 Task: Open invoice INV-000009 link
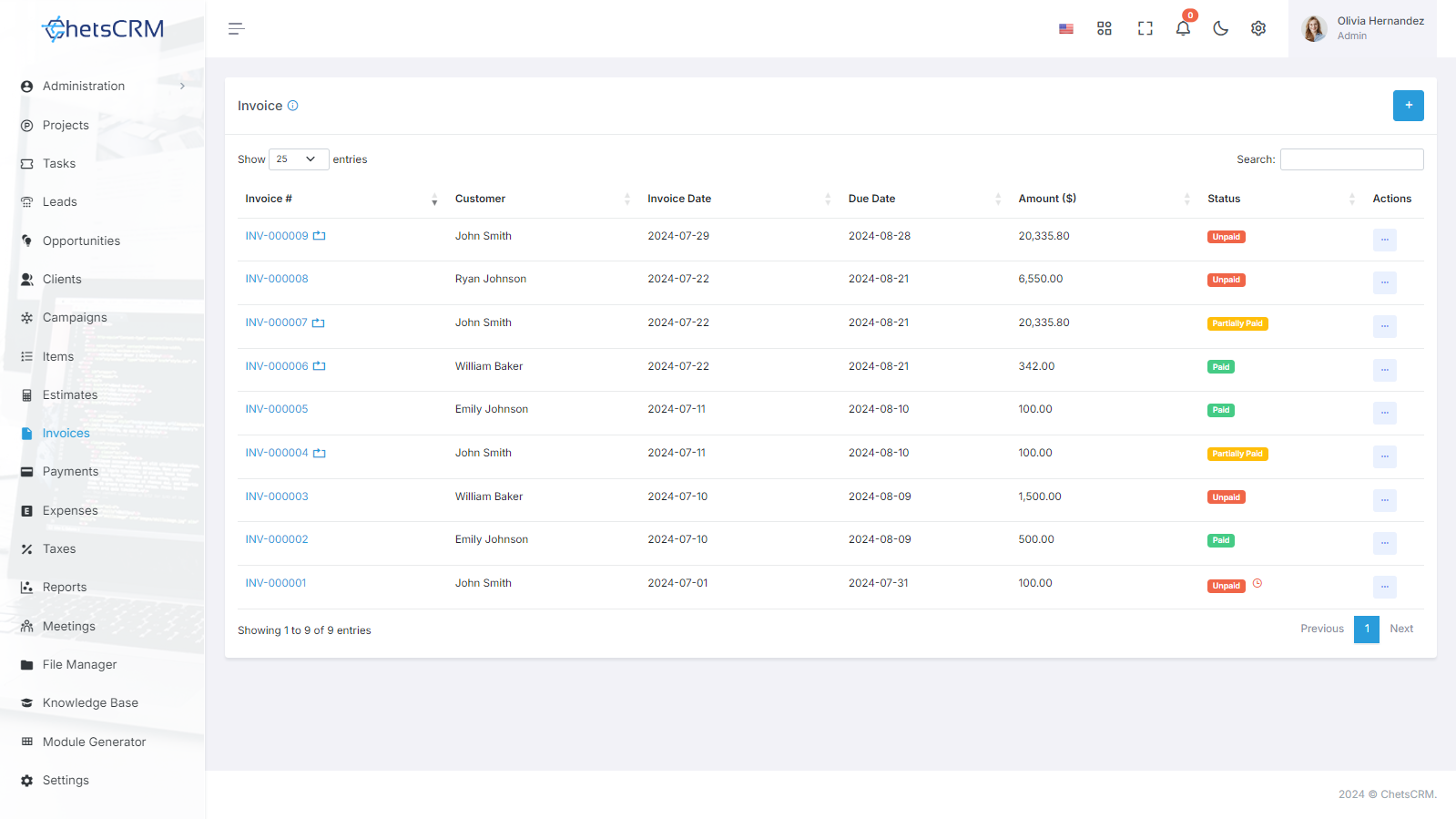click(277, 236)
